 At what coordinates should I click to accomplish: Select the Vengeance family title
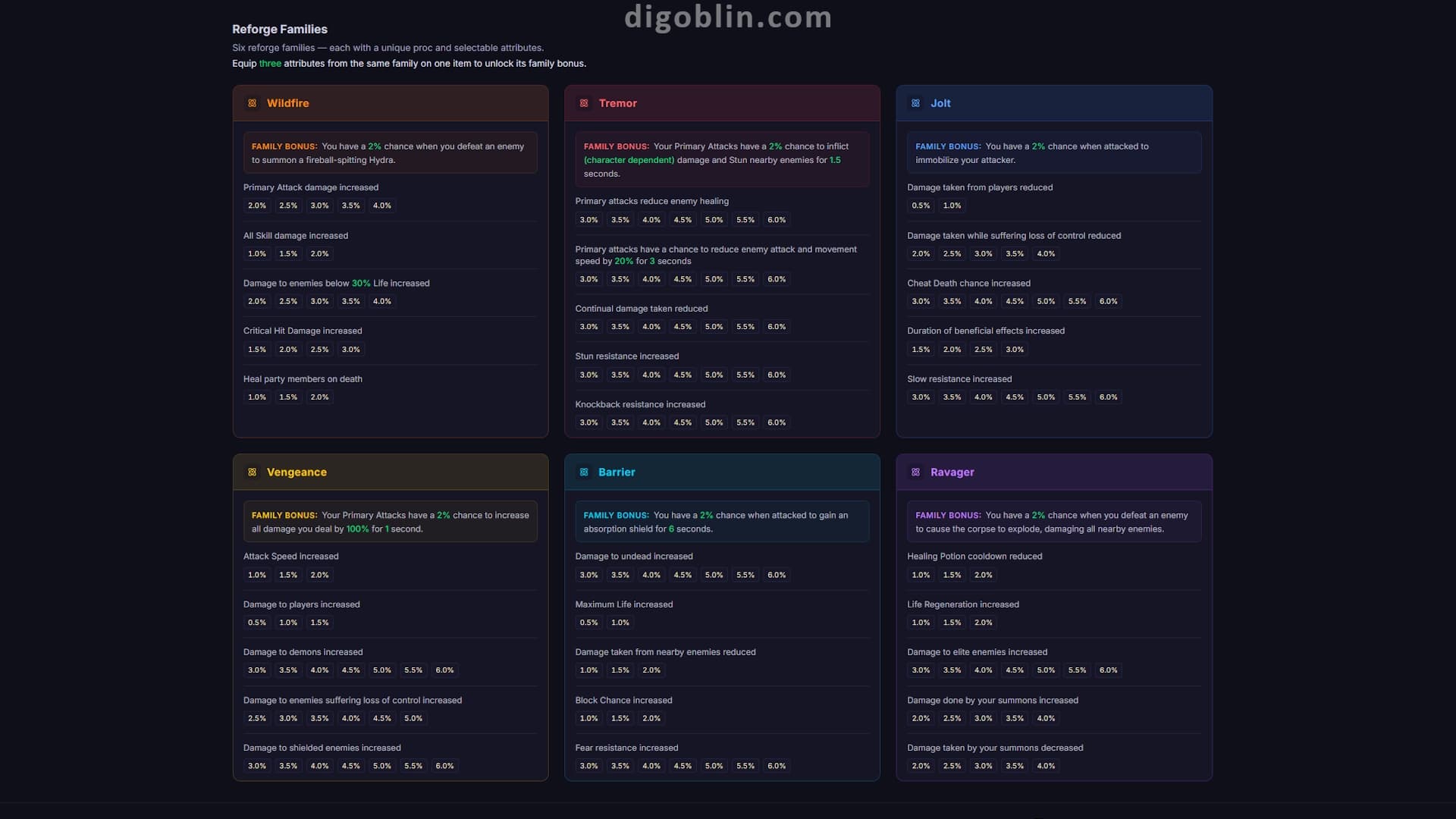pos(297,472)
